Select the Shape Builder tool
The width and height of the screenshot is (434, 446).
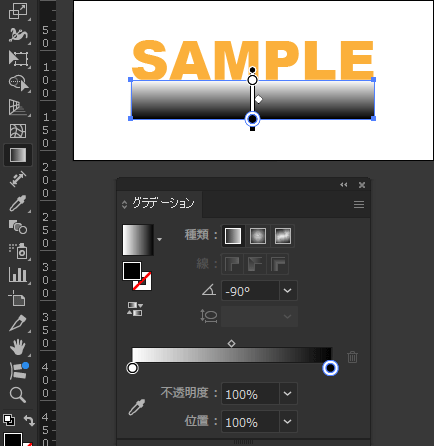[18, 82]
